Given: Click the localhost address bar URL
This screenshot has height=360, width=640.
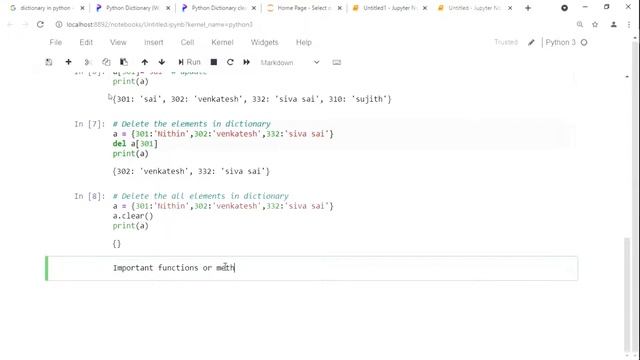Looking at the screenshot, I should click(x=160, y=24).
